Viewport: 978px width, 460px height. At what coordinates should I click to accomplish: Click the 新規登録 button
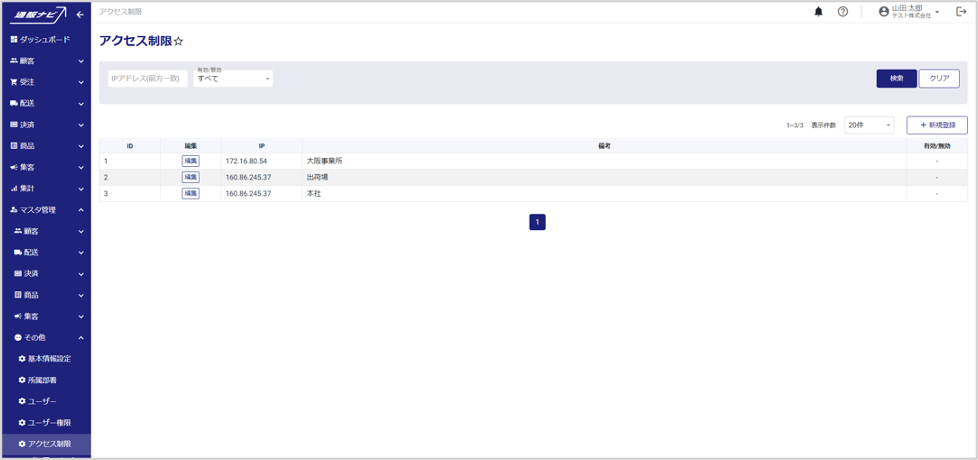click(937, 125)
